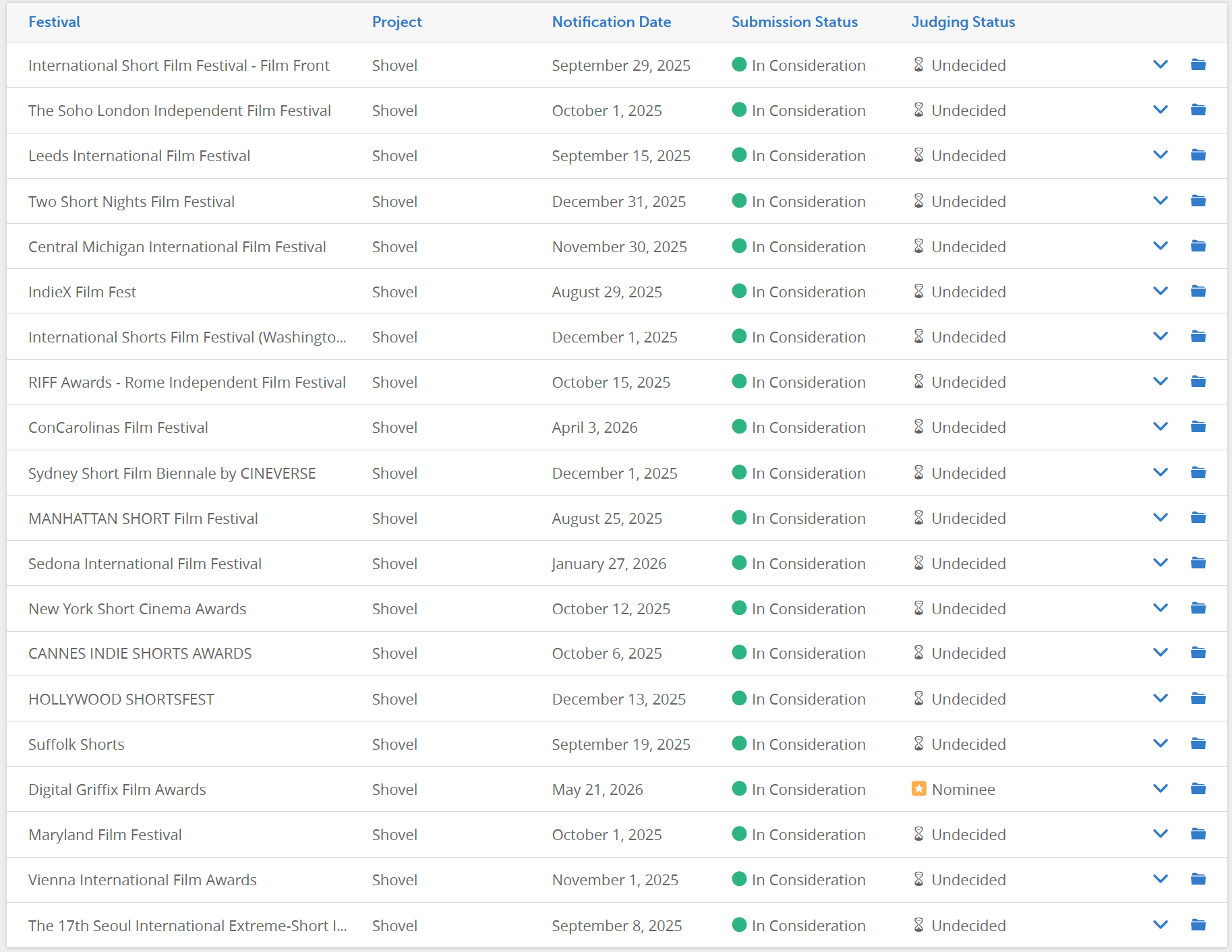Open folder icon for HOLLYWOOD SHORTSFEST row

pyautogui.click(x=1198, y=698)
